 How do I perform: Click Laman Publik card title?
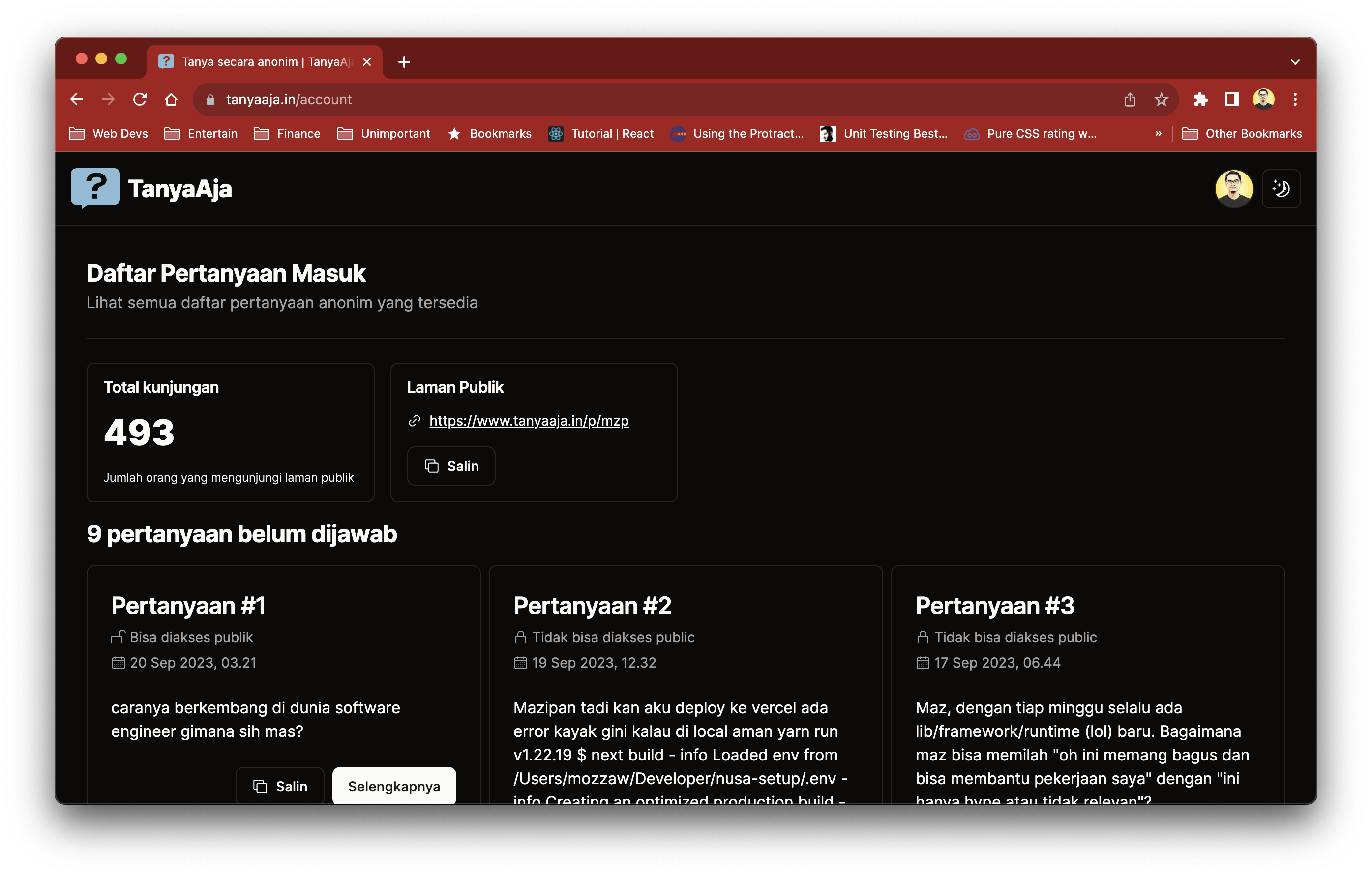coord(455,387)
